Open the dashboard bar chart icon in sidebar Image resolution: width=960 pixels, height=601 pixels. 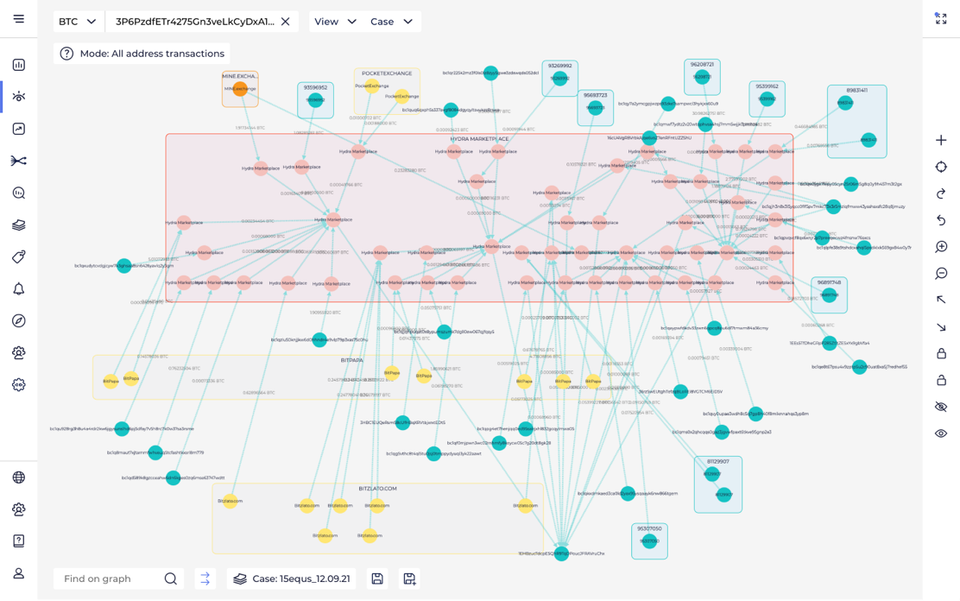tap(18, 65)
